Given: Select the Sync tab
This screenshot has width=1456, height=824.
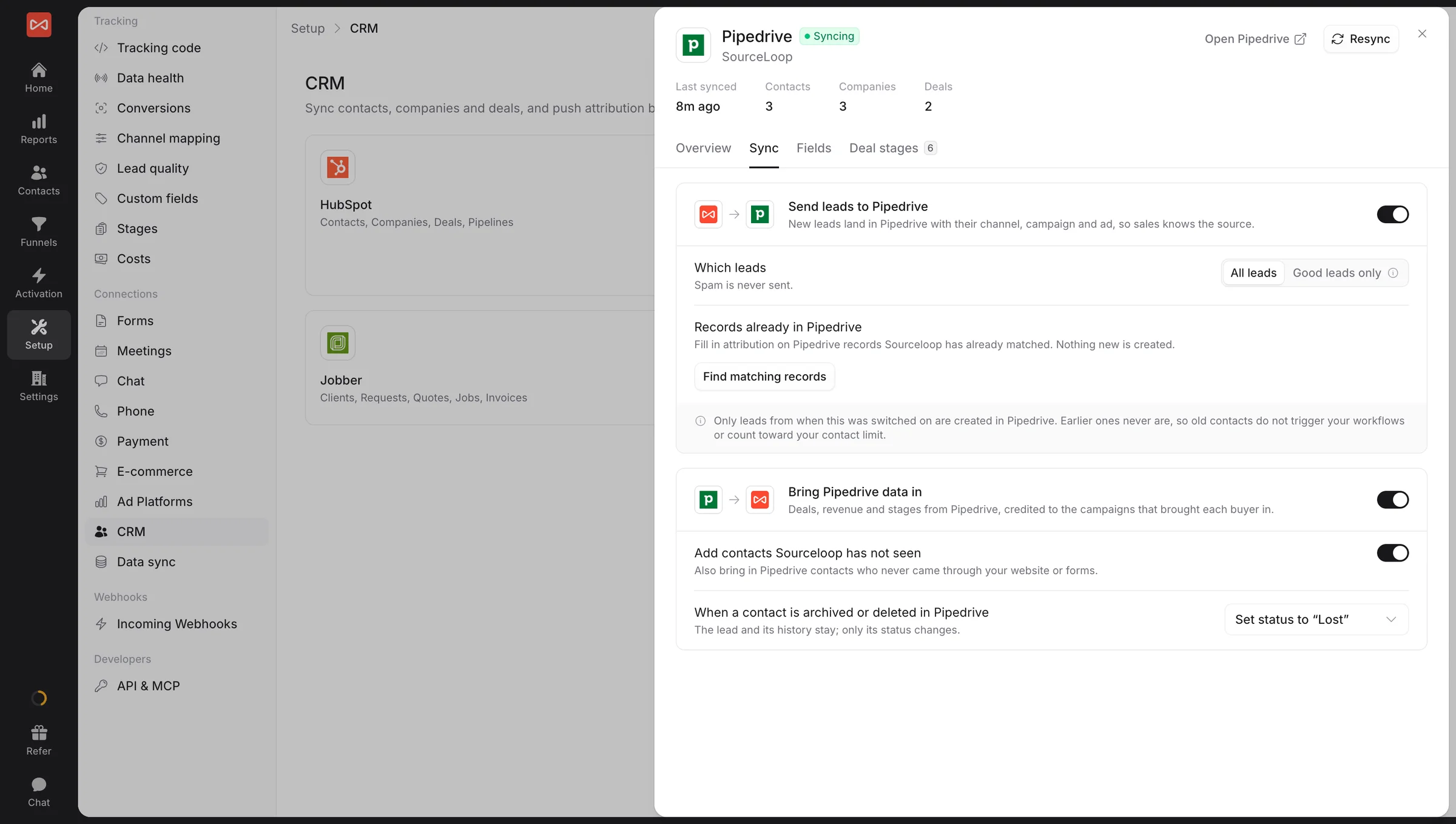Looking at the screenshot, I should [764, 148].
